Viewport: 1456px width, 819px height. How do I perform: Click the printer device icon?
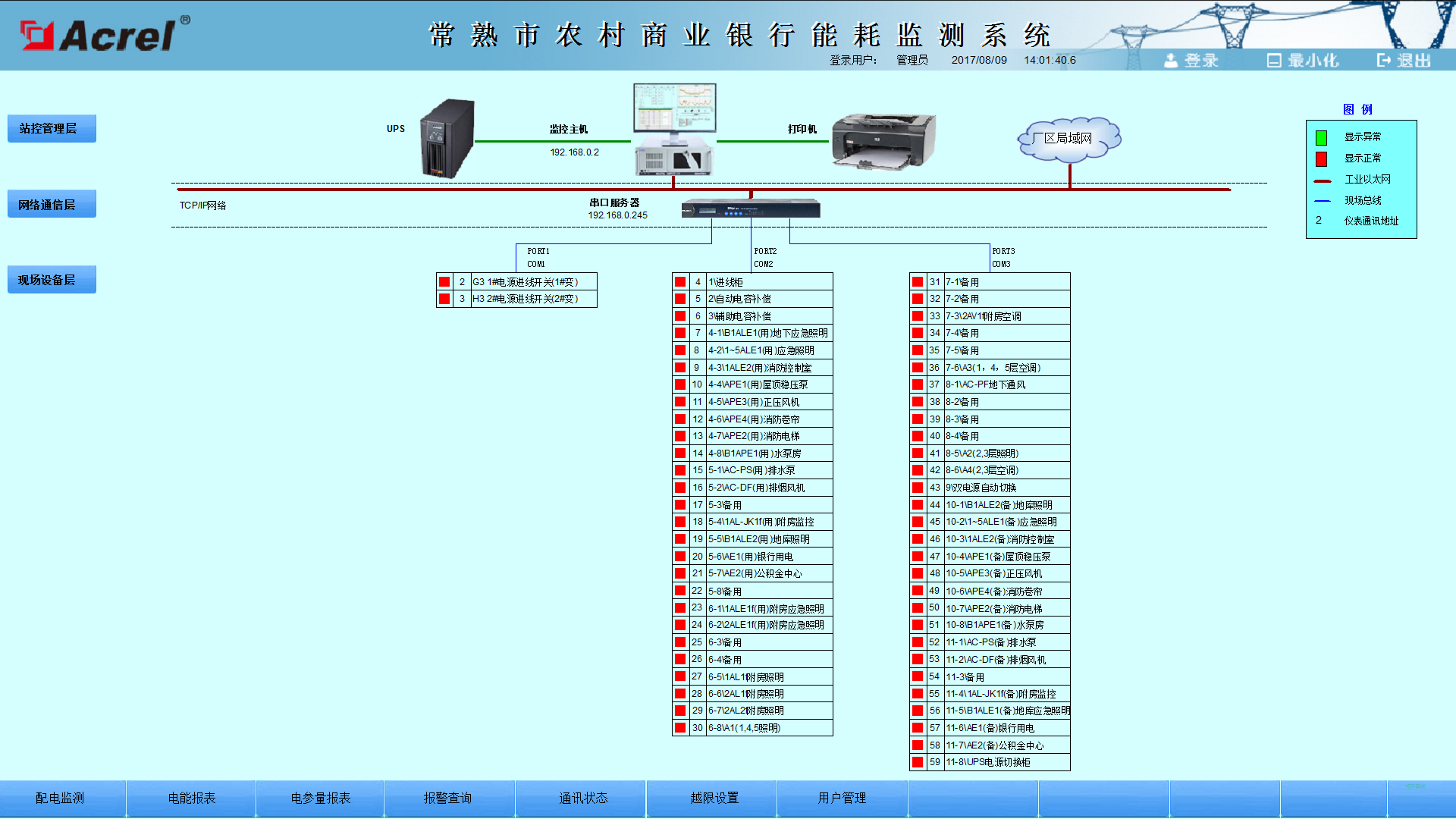[x=883, y=141]
